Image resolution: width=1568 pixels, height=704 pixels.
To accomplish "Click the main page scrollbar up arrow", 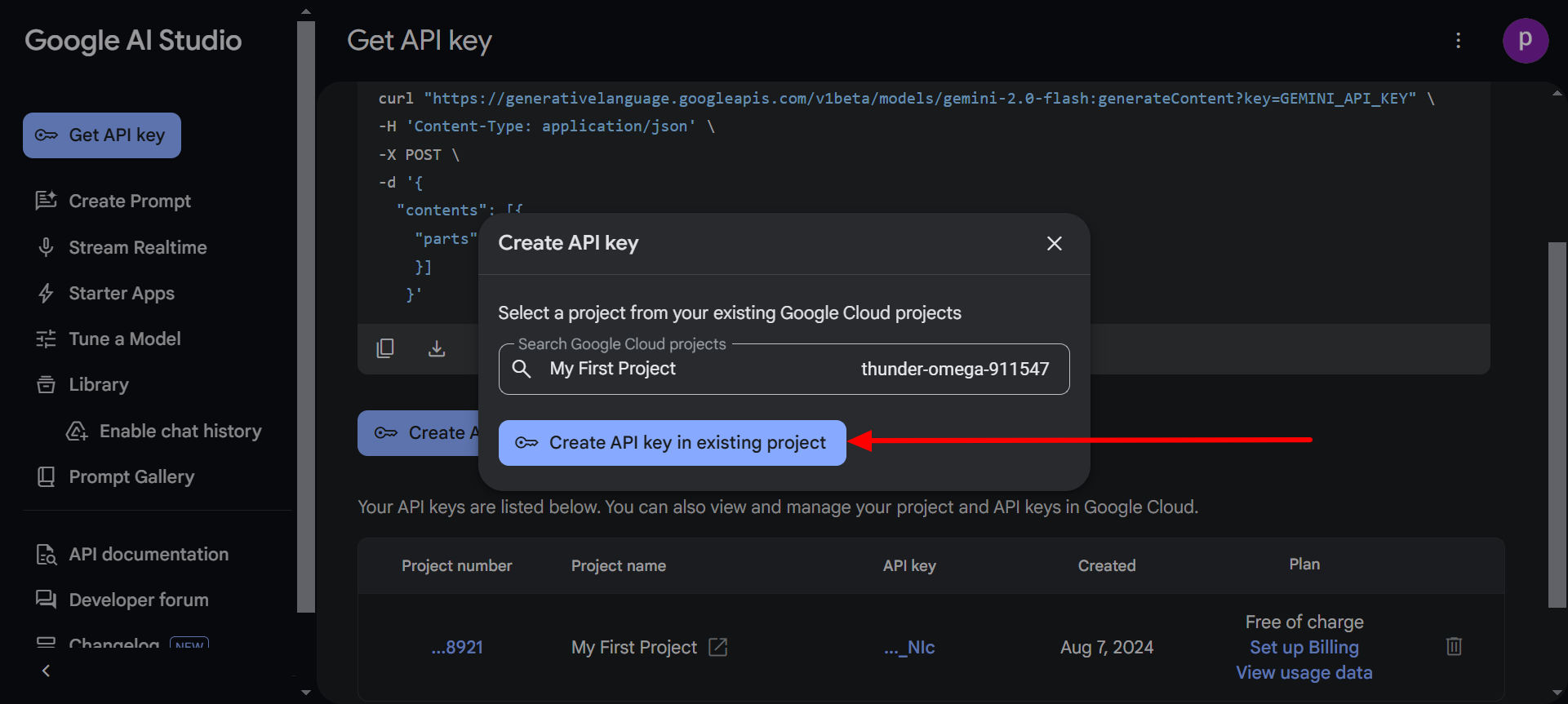I will pyautogui.click(x=1557, y=93).
